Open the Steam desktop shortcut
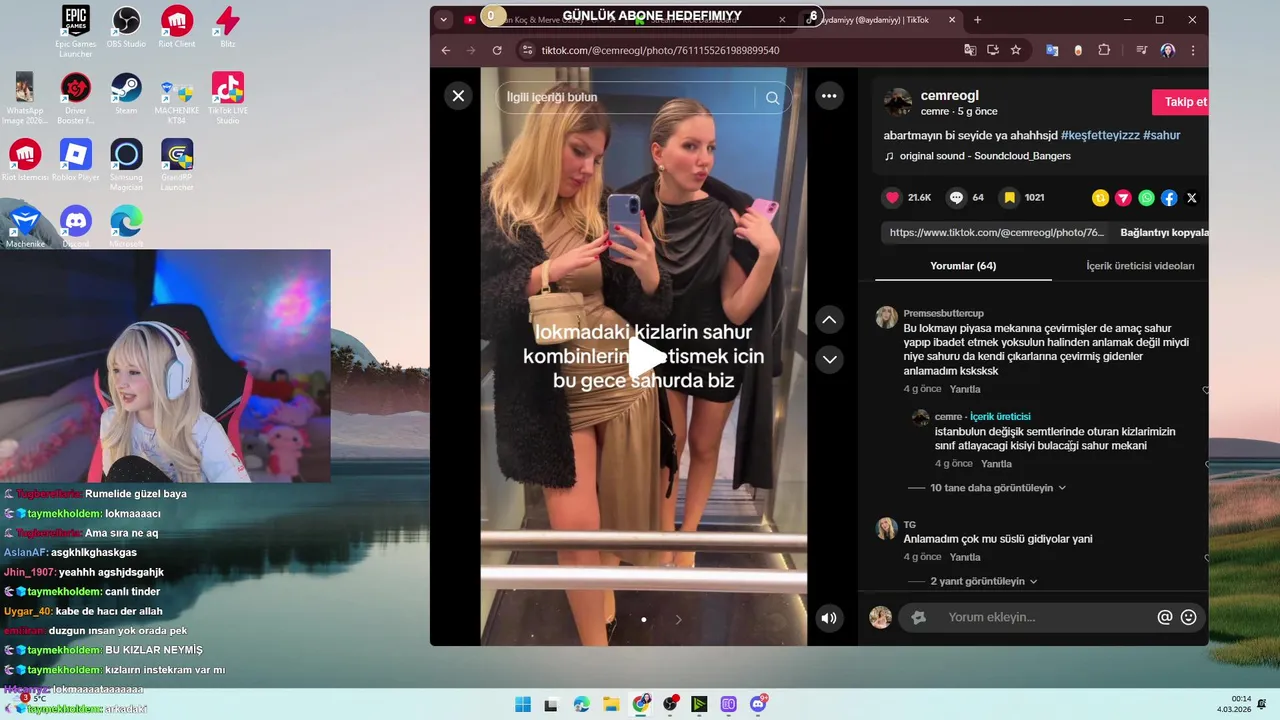Screen dimensions: 1280x720 point(126,94)
